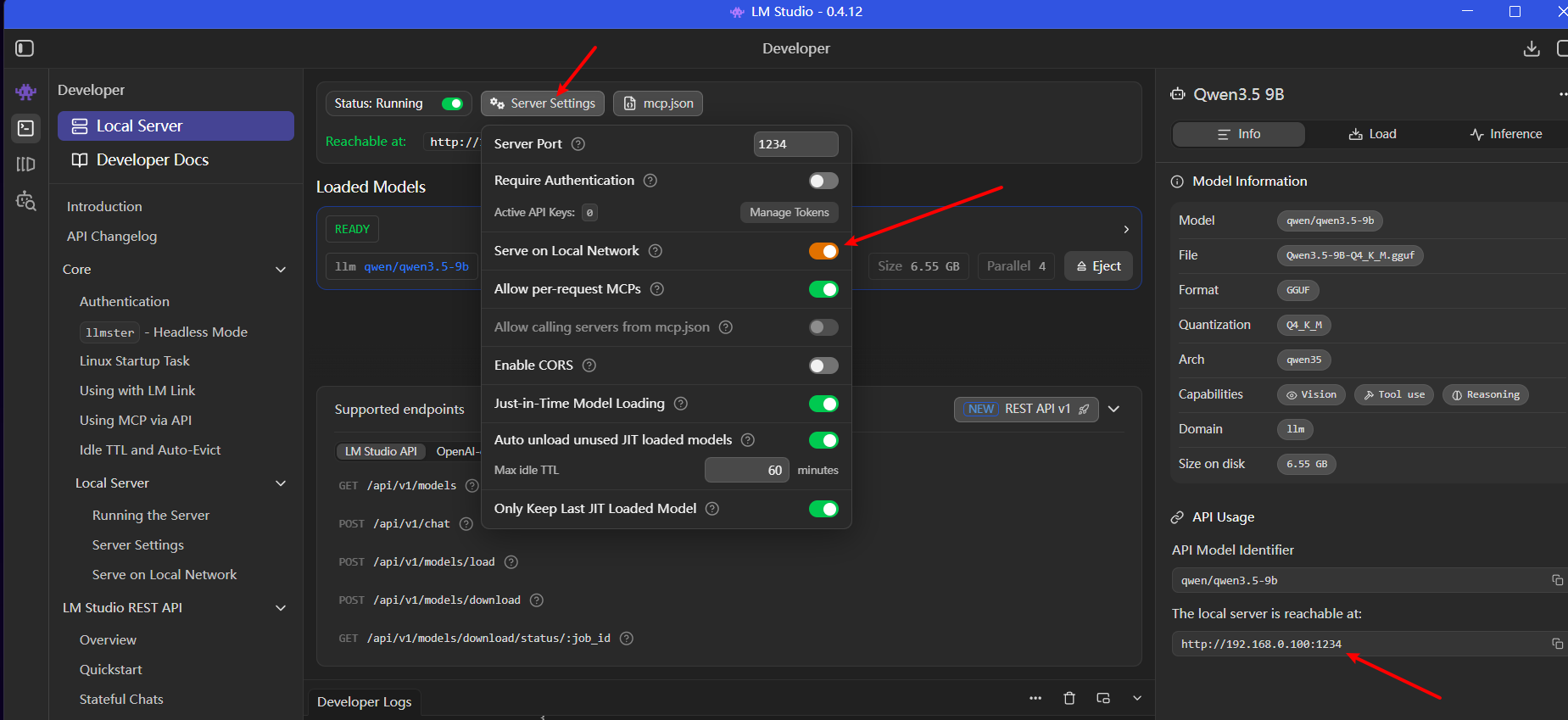This screenshot has width=1568, height=720.
Task: Open My Models library icon in the sidebar
Action: [x=26, y=165]
